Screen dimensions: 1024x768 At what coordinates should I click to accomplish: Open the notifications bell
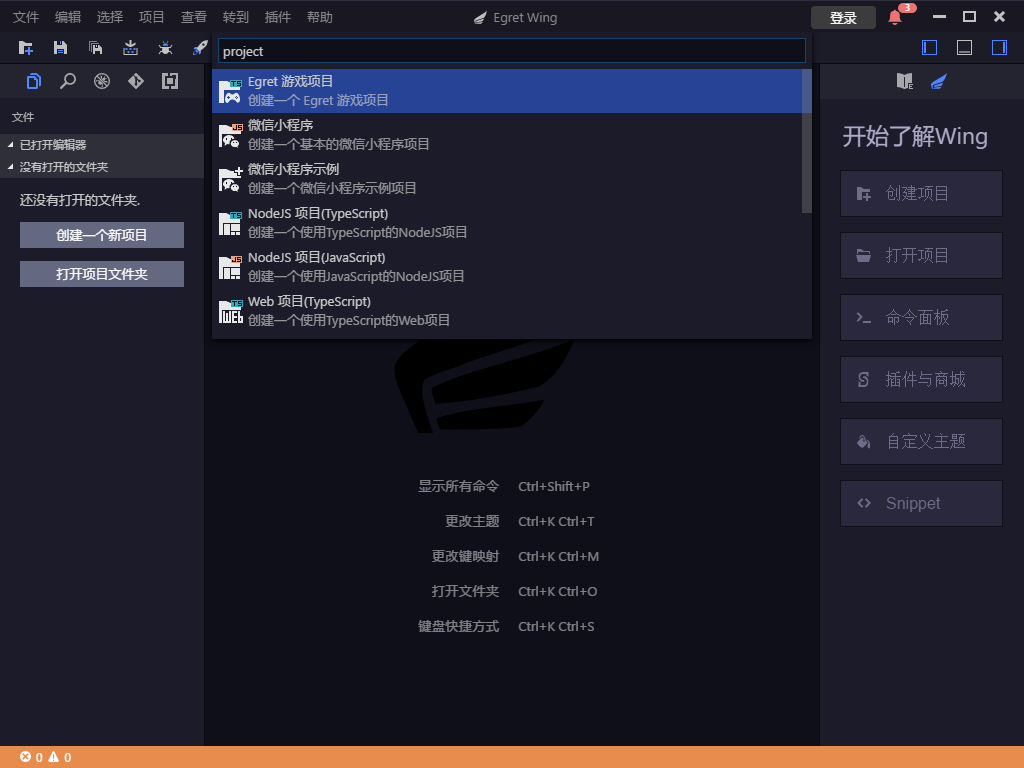pos(895,18)
